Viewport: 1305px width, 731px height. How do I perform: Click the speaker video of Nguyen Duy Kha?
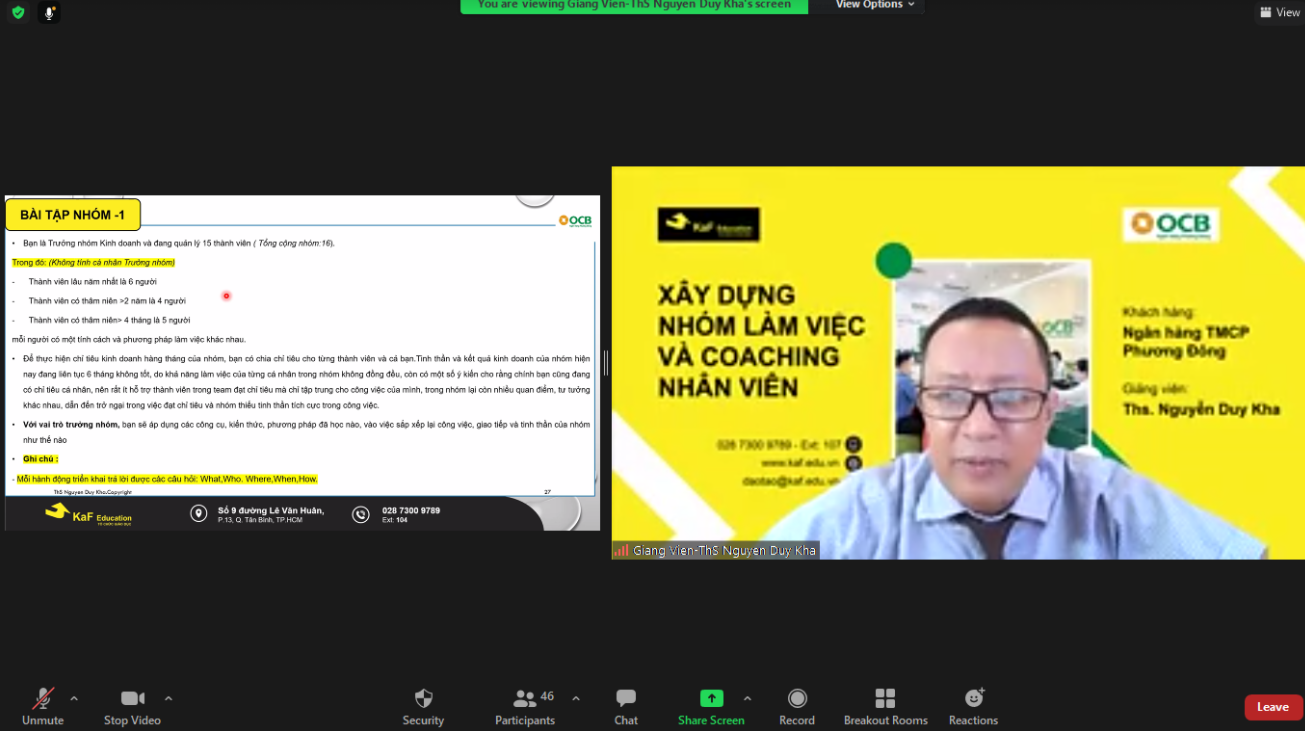(958, 363)
